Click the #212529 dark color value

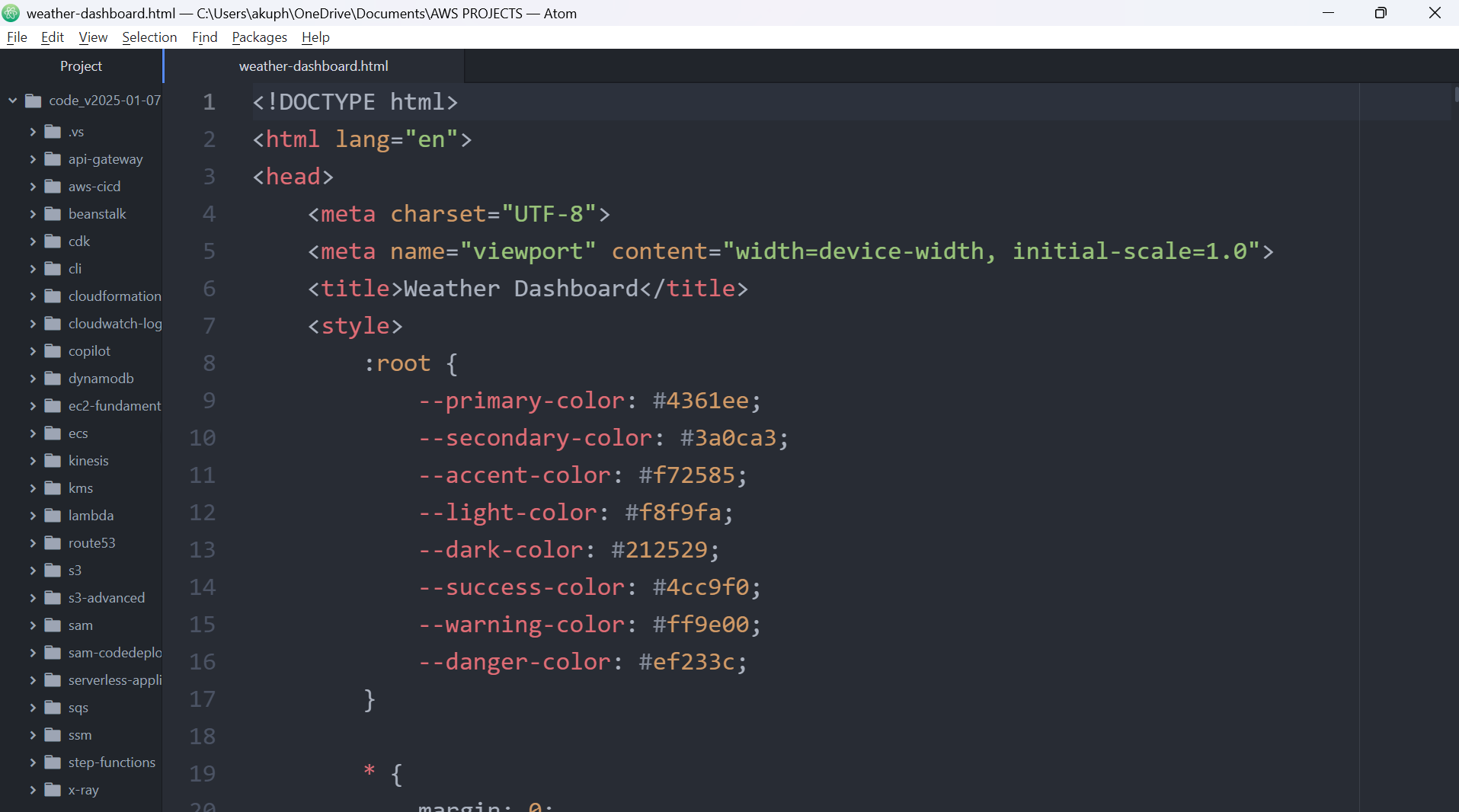tap(659, 550)
